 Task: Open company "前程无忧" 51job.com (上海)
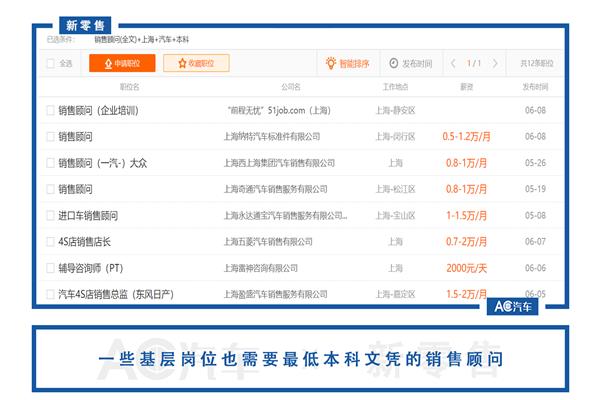pos(279,111)
